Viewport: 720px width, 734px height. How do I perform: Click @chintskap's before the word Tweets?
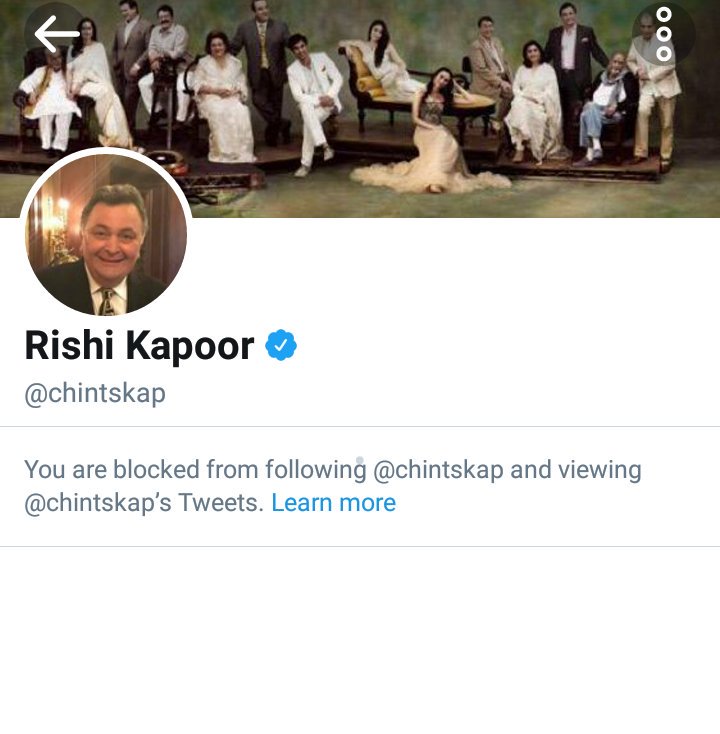98,503
